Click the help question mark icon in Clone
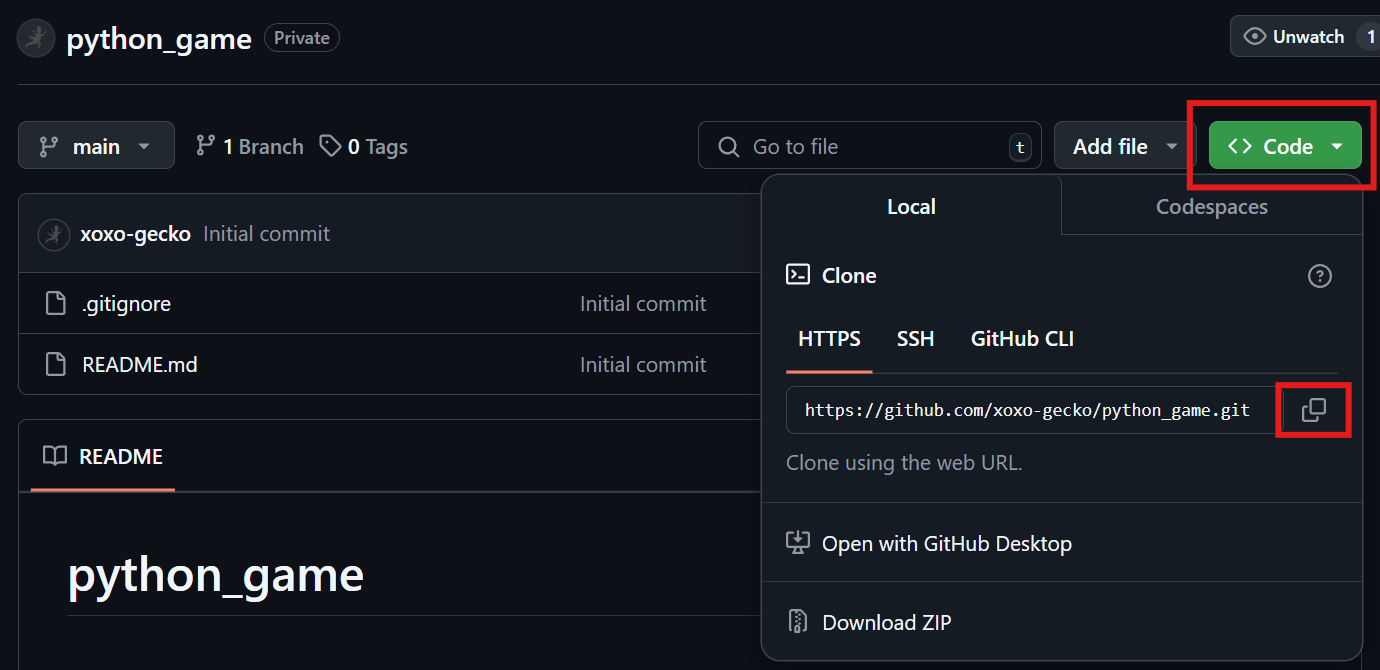The image size is (1380, 670). (x=1320, y=276)
